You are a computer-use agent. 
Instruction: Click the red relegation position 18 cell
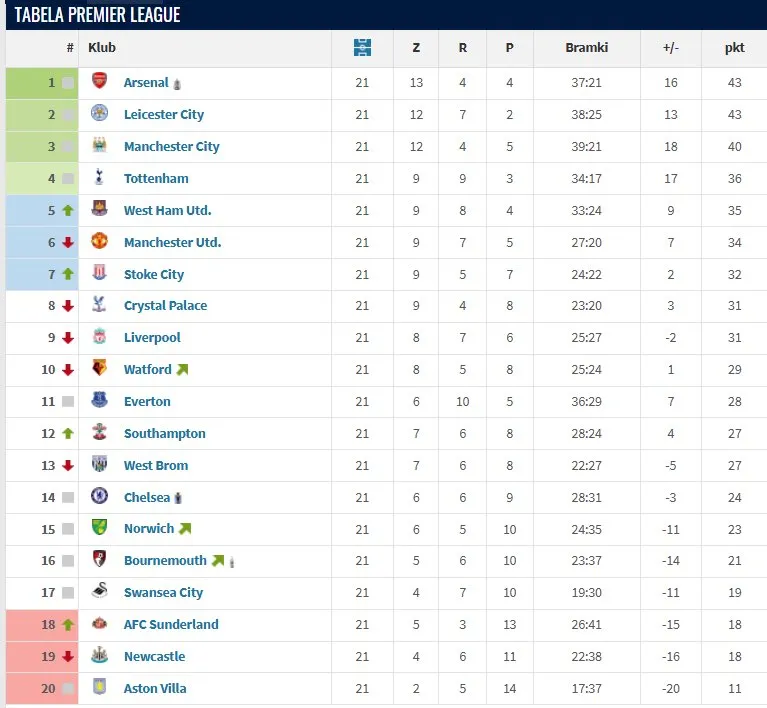[x=42, y=625]
